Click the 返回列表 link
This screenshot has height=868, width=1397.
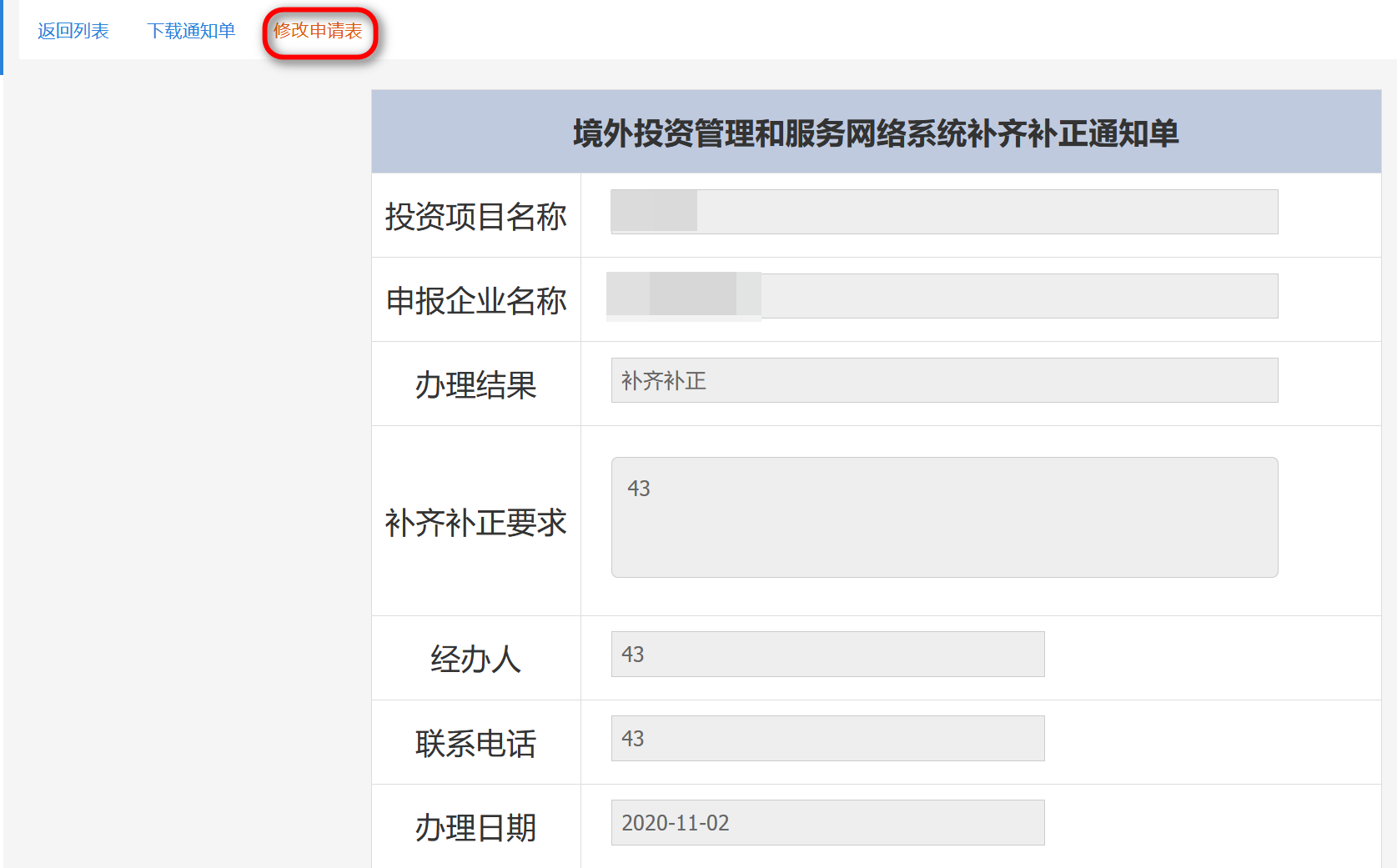click(x=73, y=31)
